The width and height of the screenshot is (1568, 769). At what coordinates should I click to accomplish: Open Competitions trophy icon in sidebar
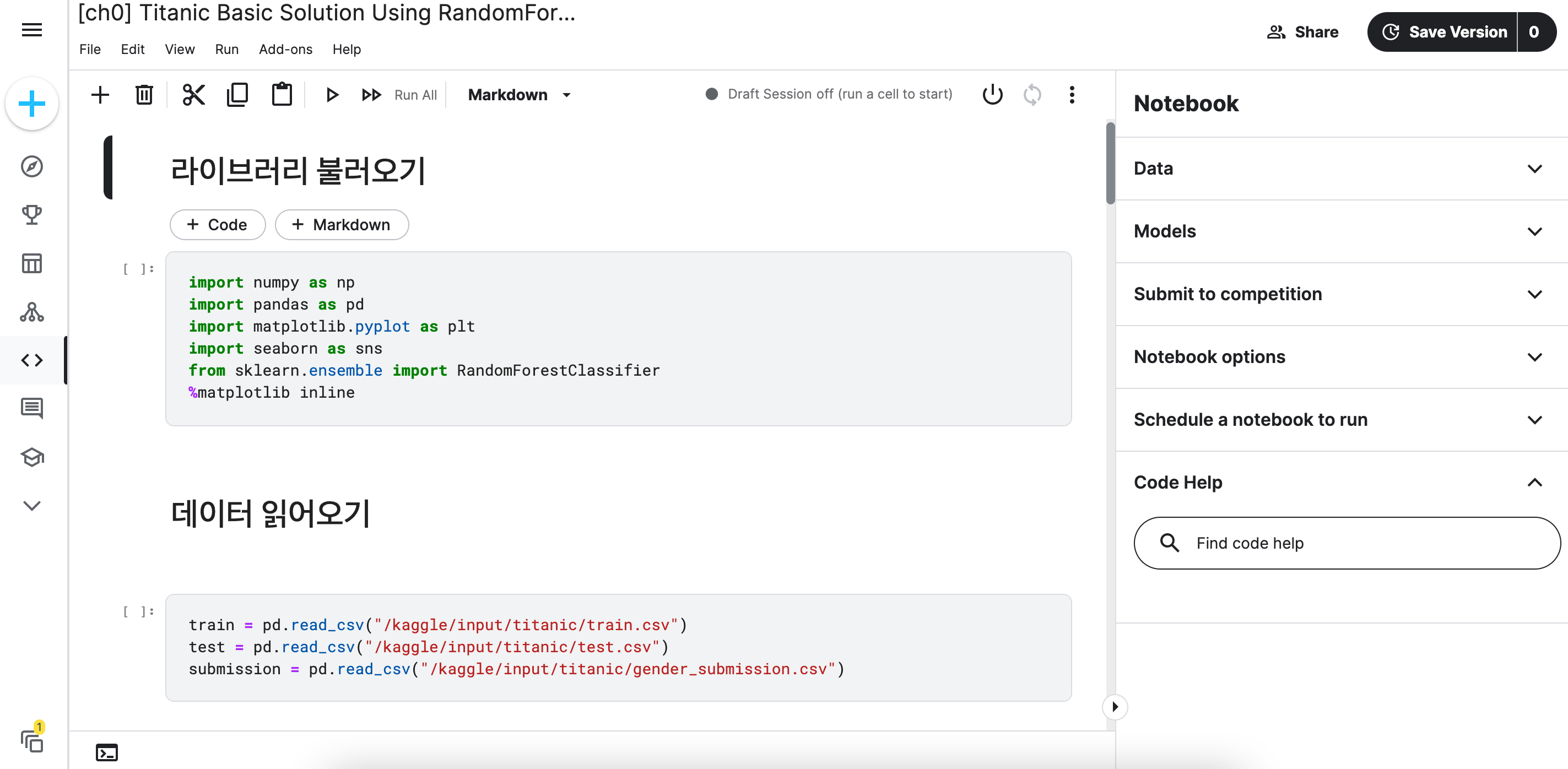click(31, 215)
